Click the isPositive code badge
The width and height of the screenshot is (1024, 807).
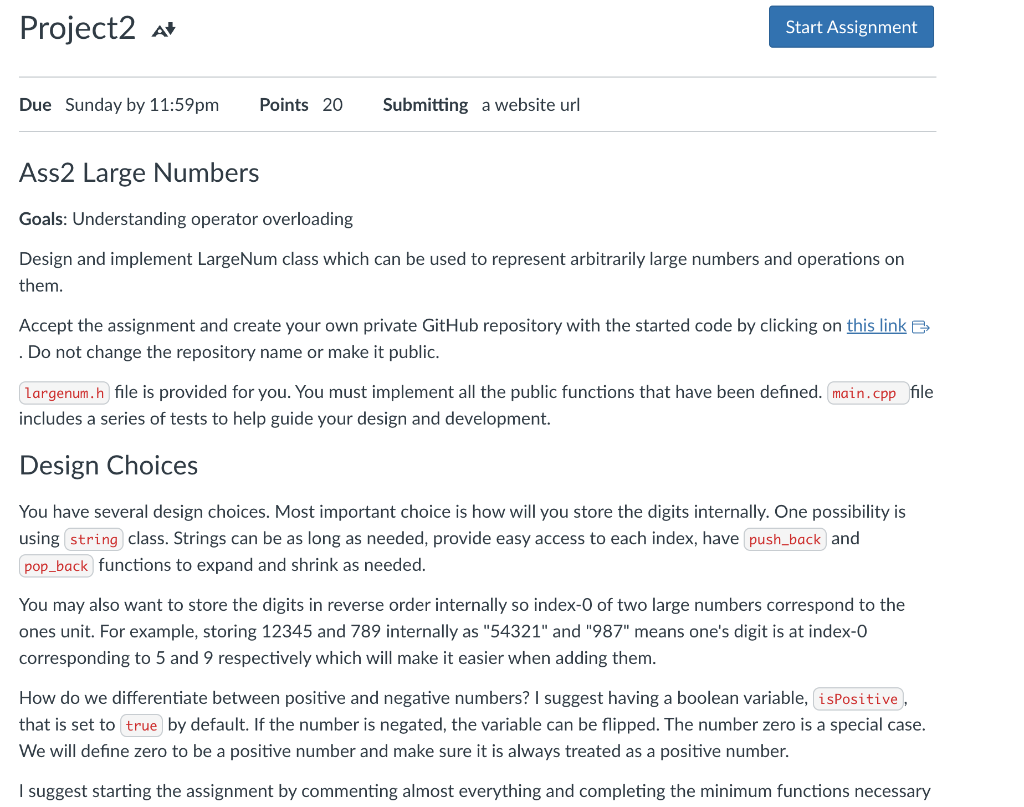(x=857, y=698)
